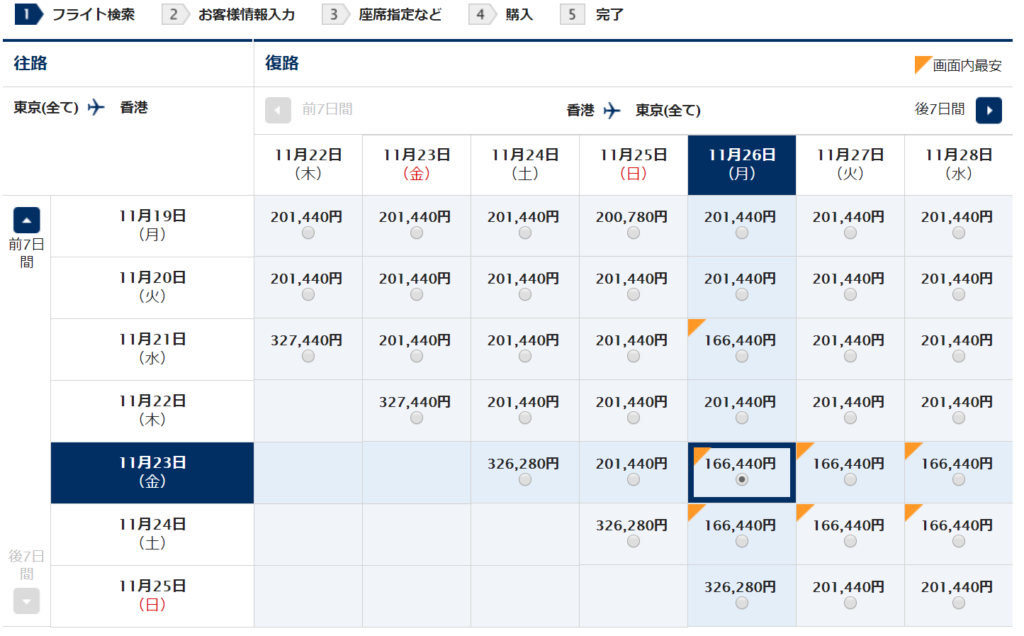Click the airplane icon between Tokyo and Hong Kong

click(x=97, y=107)
